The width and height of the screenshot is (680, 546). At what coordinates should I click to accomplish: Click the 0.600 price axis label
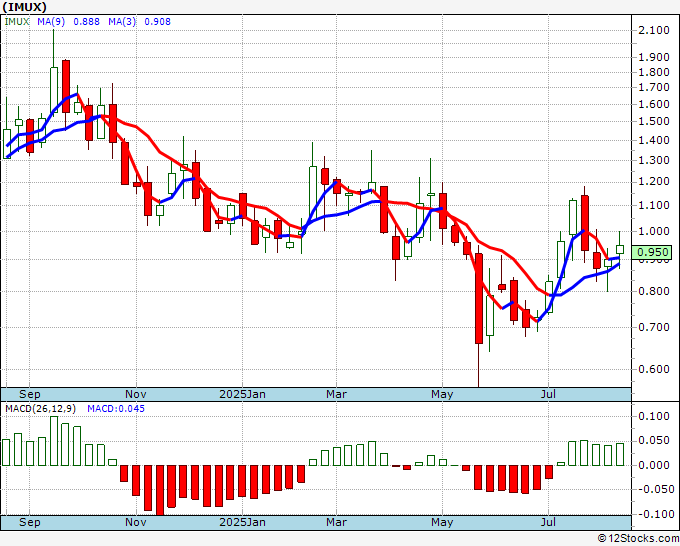pyautogui.click(x=654, y=369)
